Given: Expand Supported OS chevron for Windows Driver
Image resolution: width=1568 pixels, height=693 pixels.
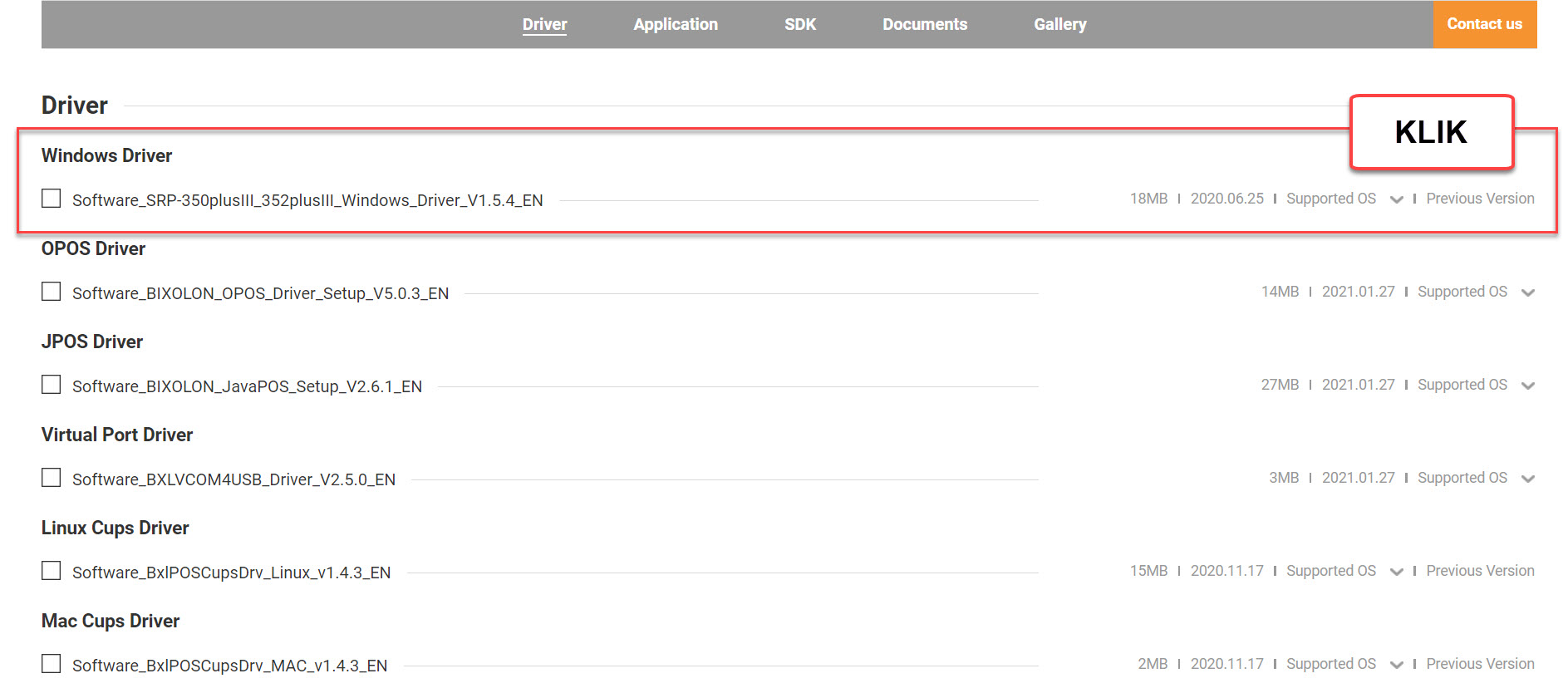Looking at the screenshot, I should coord(1396,199).
